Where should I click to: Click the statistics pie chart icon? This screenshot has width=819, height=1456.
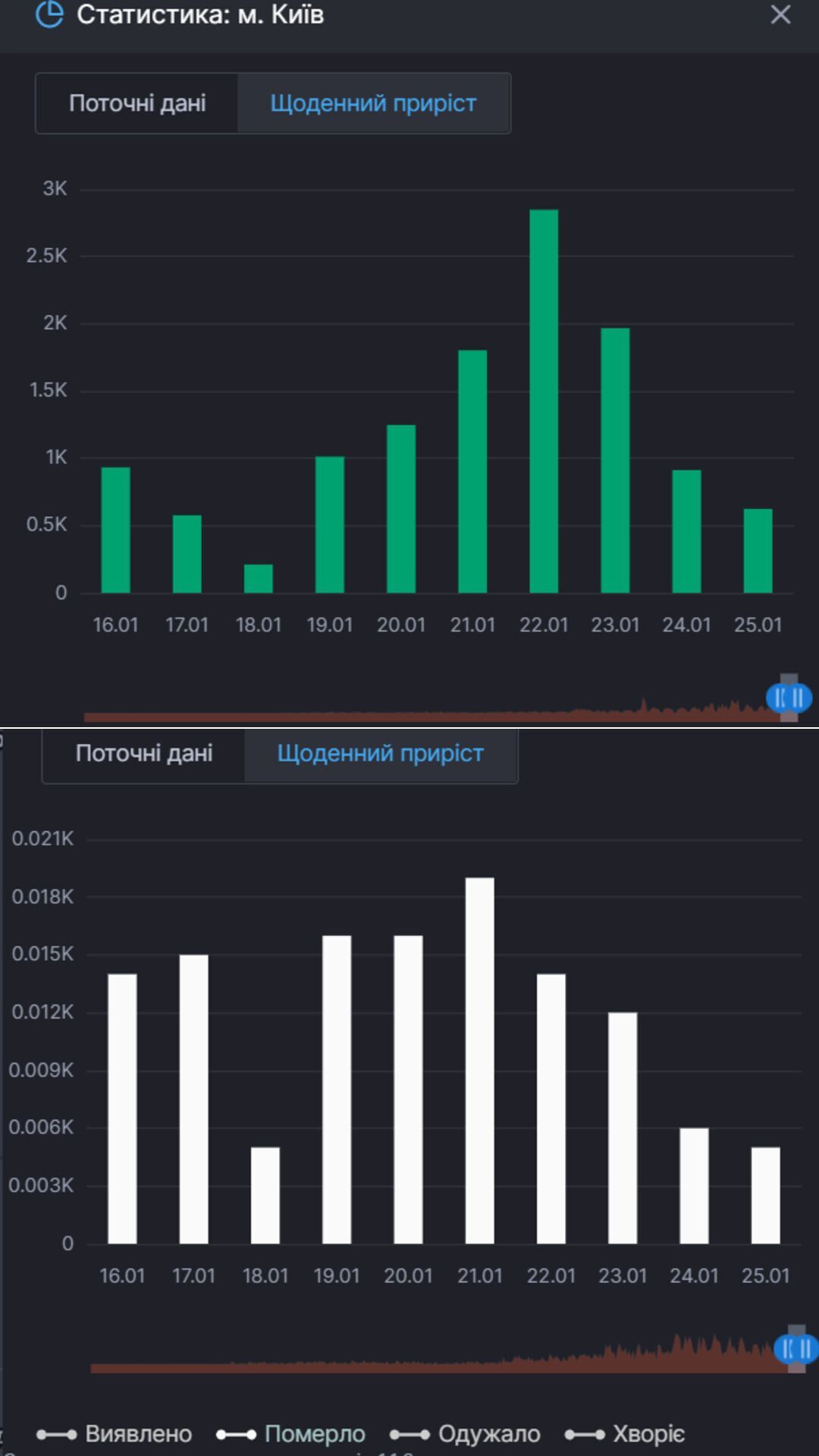pyautogui.click(x=49, y=14)
